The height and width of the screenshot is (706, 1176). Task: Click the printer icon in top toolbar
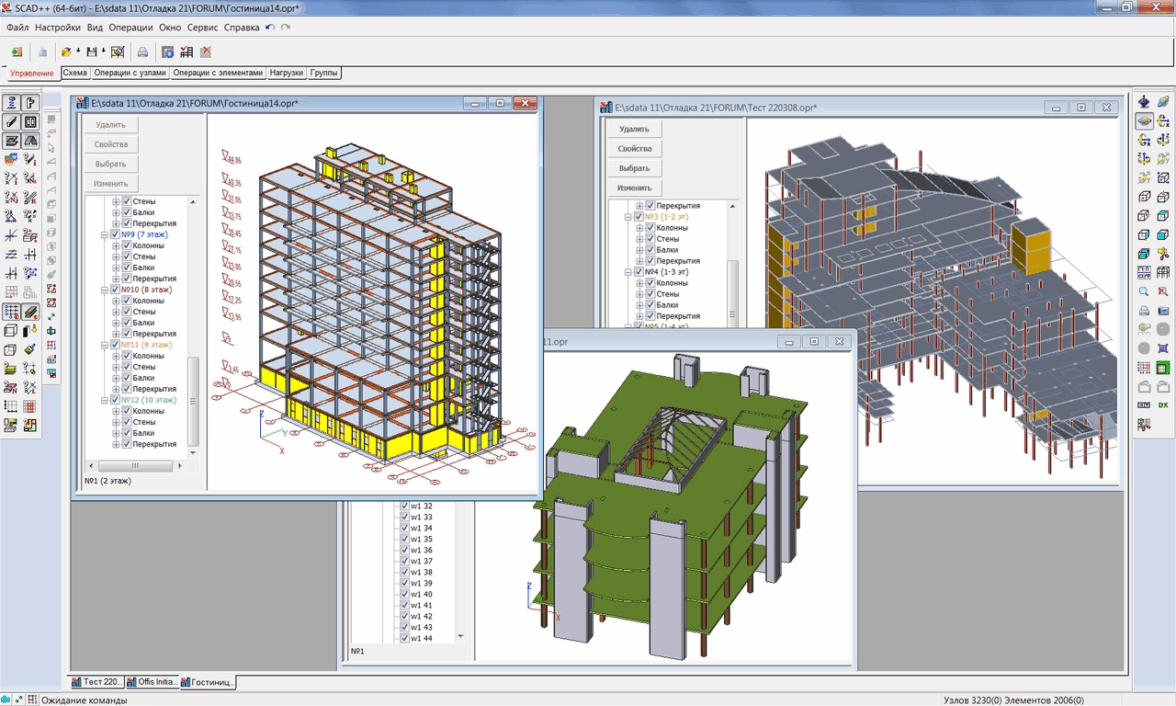tap(143, 52)
